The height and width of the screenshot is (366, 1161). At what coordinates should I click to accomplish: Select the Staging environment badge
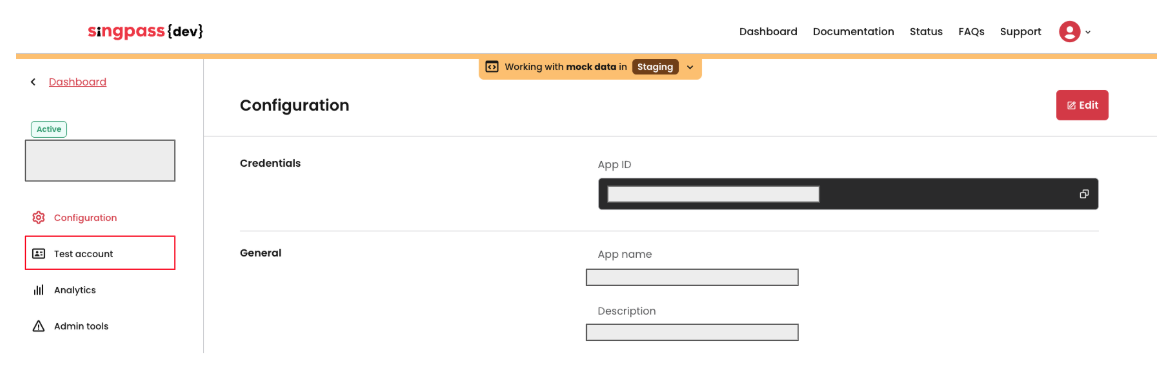coord(655,67)
